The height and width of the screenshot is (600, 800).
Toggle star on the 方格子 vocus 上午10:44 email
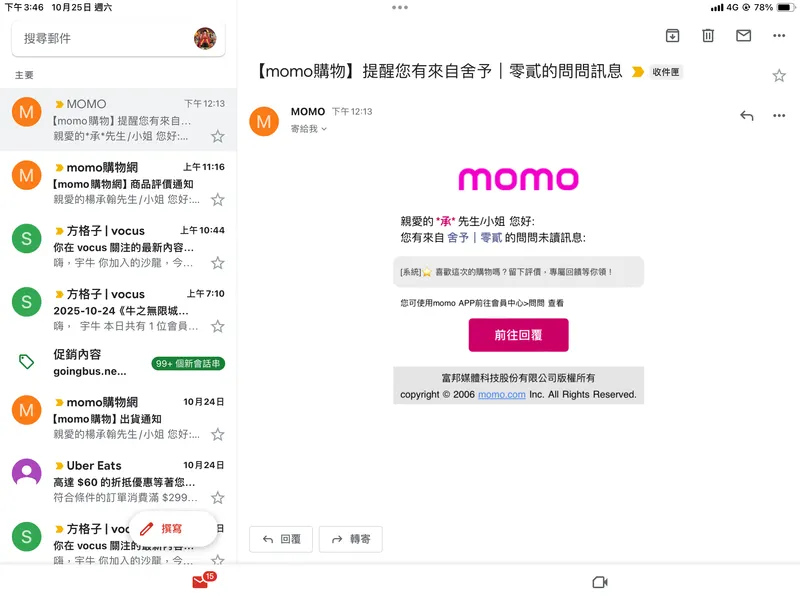(x=218, y=263)
